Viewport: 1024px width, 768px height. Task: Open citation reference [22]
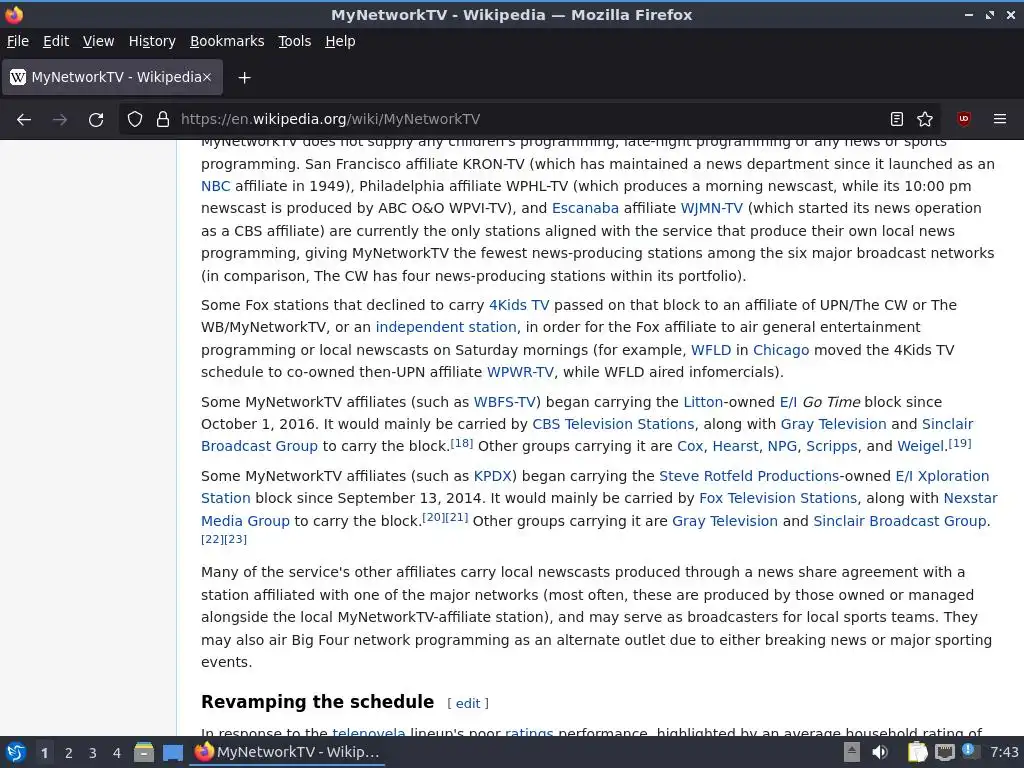(x=212, y=539)
